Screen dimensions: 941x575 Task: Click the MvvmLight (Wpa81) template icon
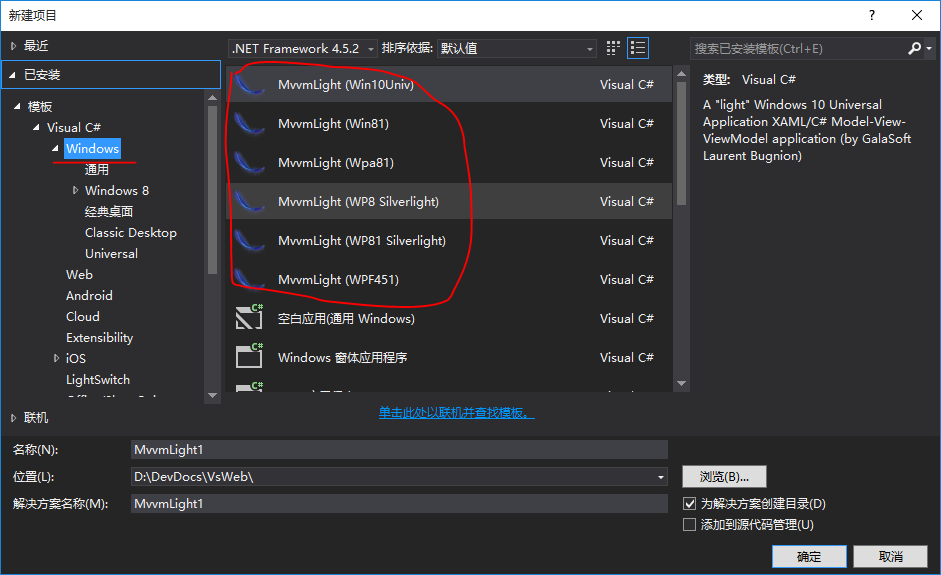(x=249, y=163)
